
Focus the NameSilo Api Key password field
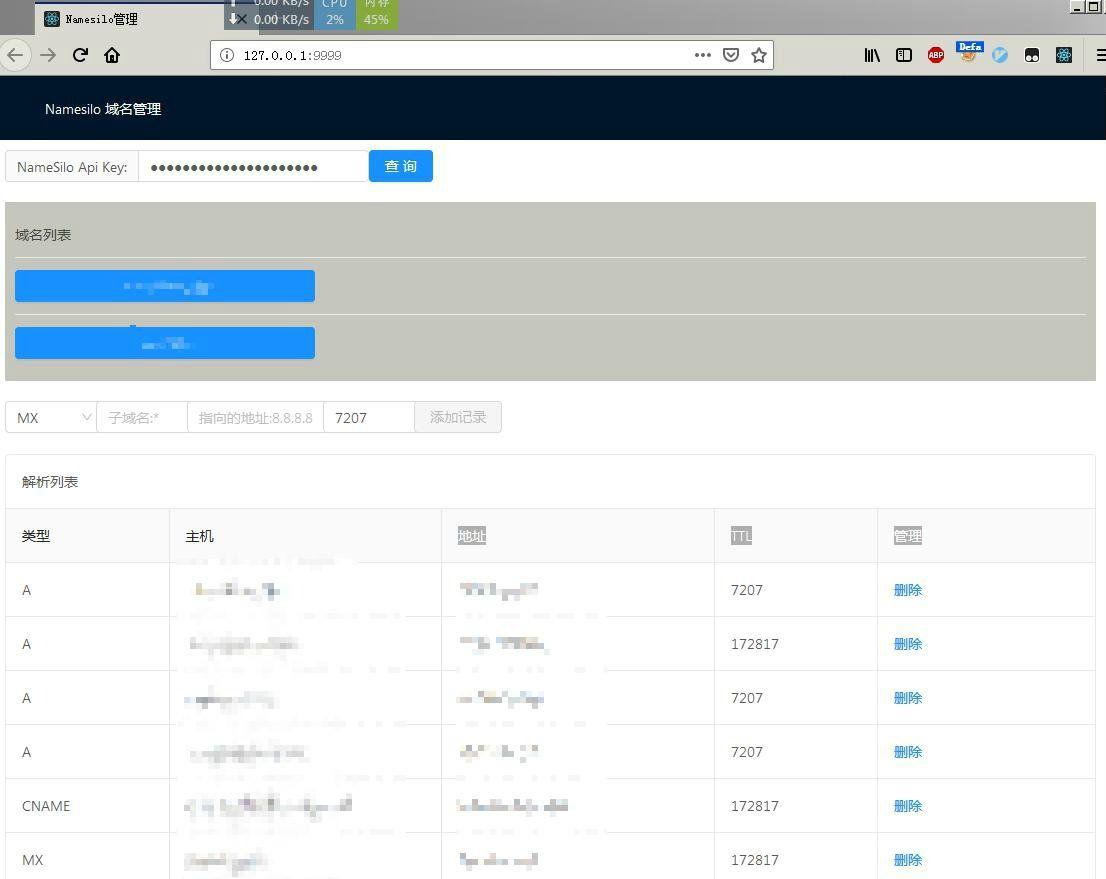coord(253,167)
